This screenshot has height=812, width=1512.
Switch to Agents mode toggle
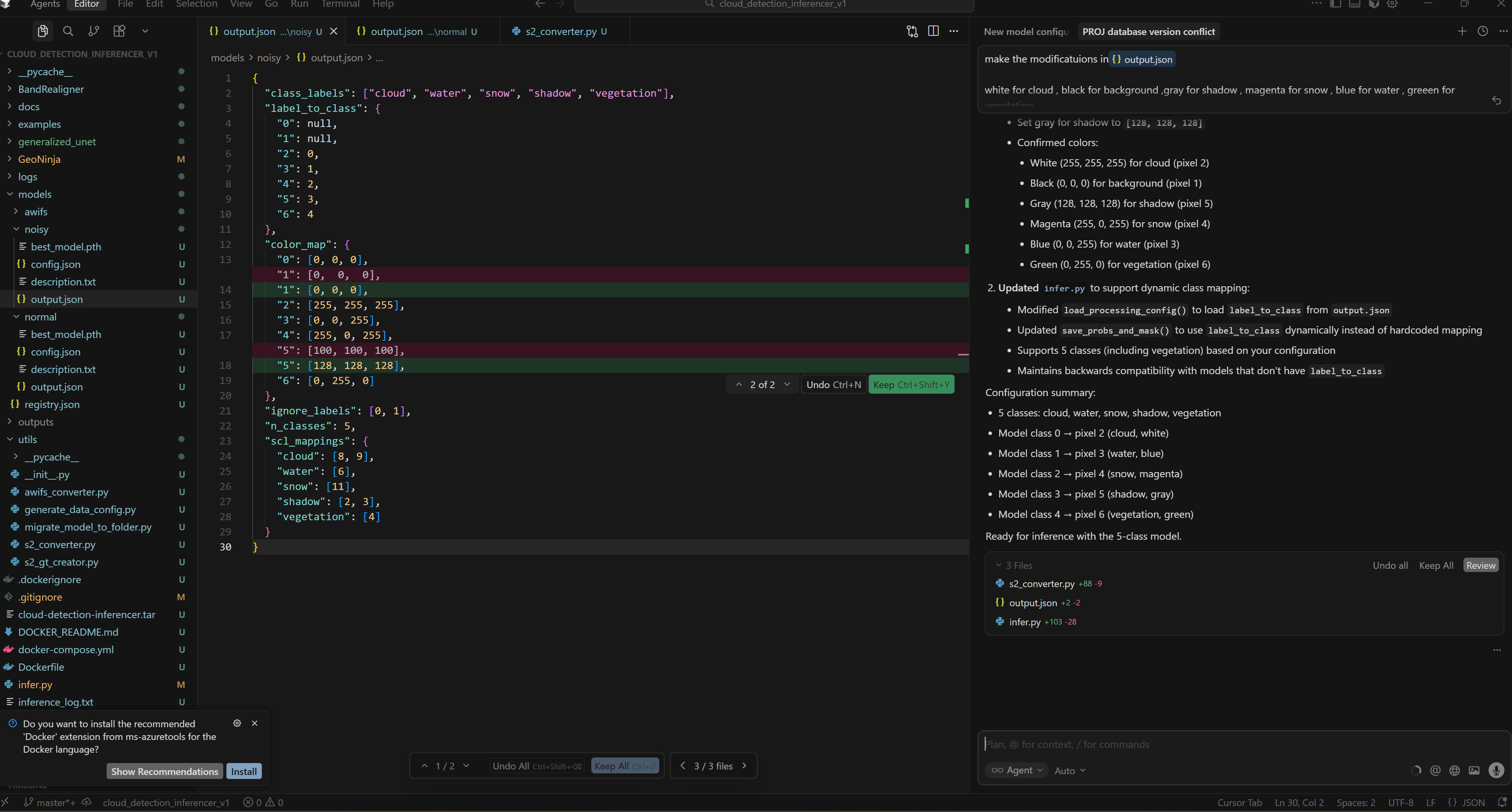tap(45, 4)
